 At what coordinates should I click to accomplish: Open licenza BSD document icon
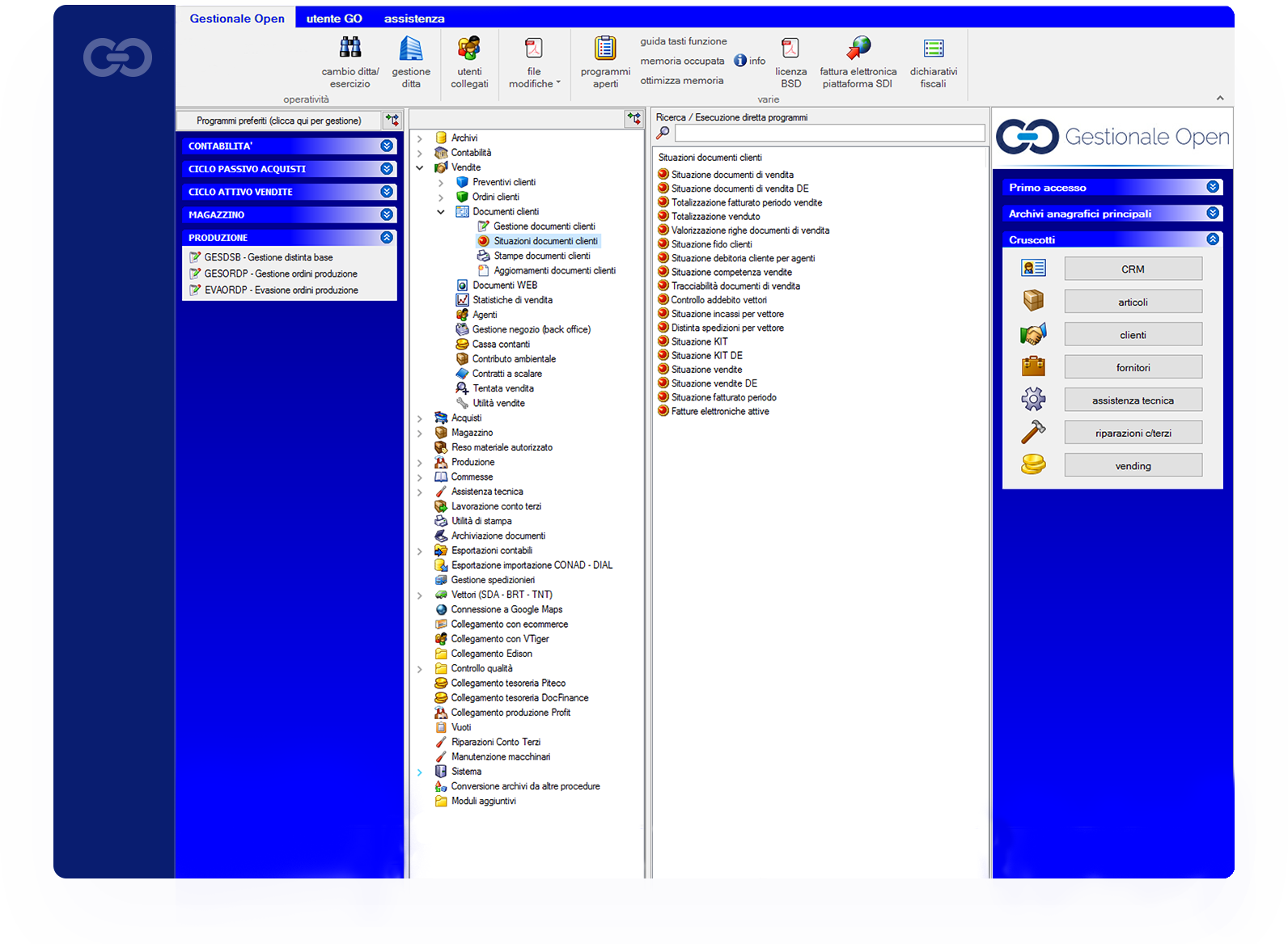pos(790,49)
